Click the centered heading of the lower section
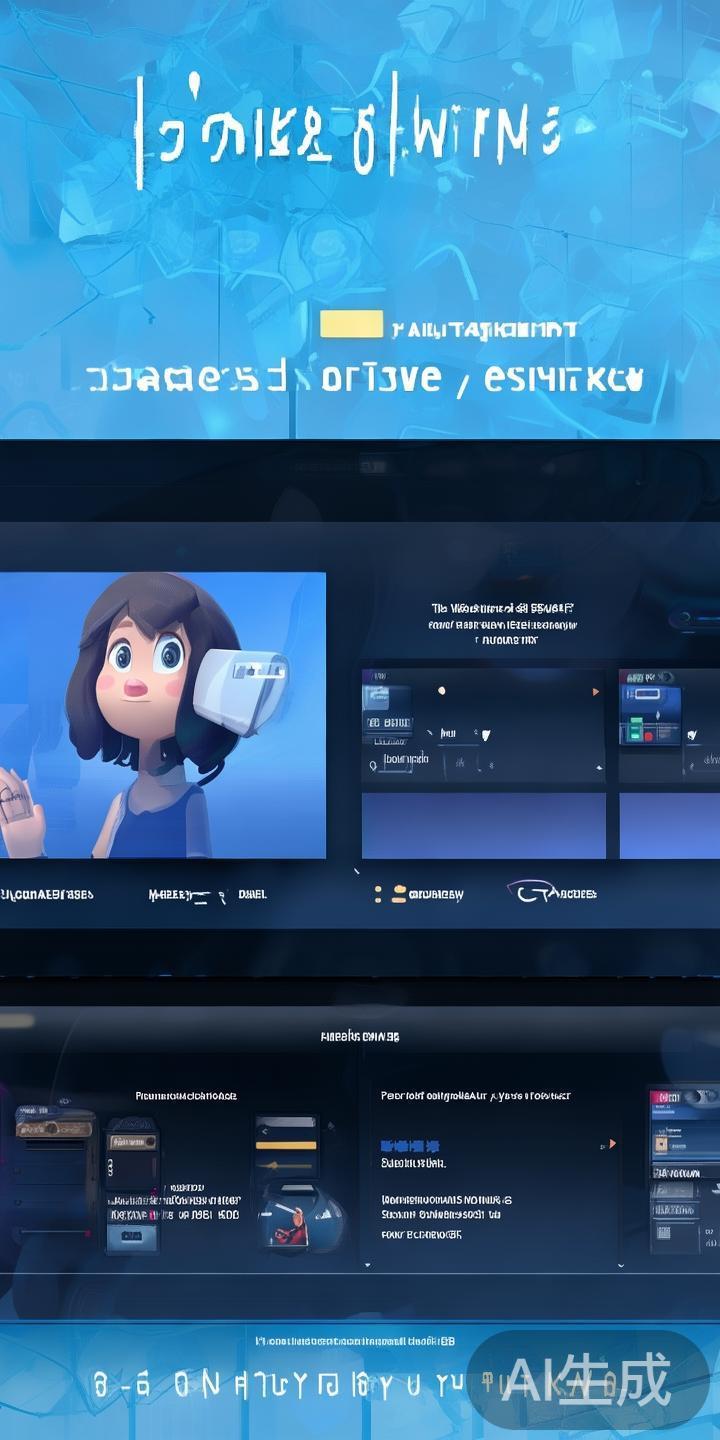Viewport: 720px width, 1440px height. point(360,1037)
